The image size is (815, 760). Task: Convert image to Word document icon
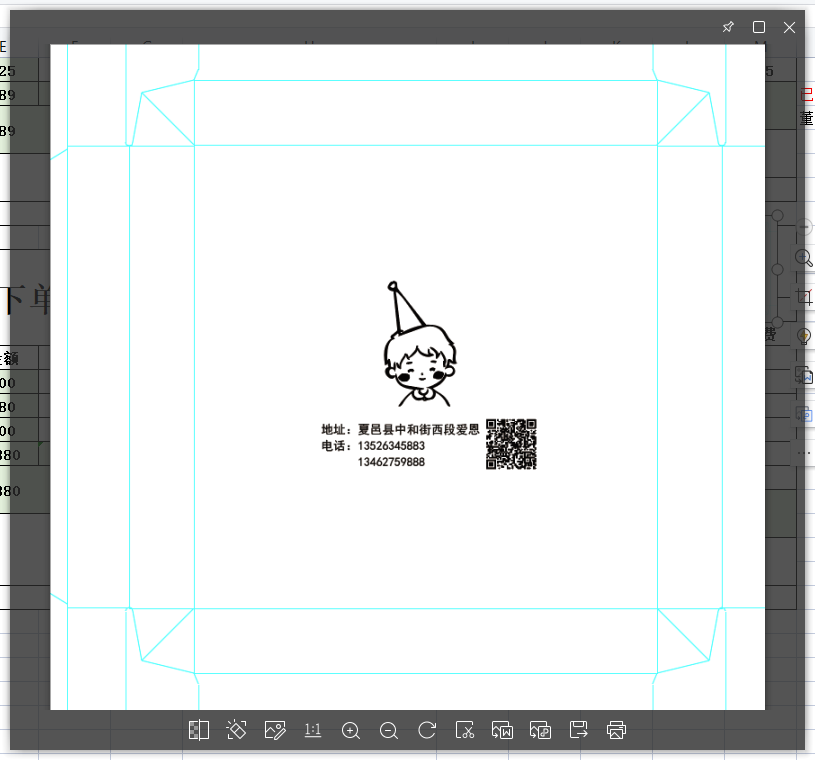(x=502, y=730)
